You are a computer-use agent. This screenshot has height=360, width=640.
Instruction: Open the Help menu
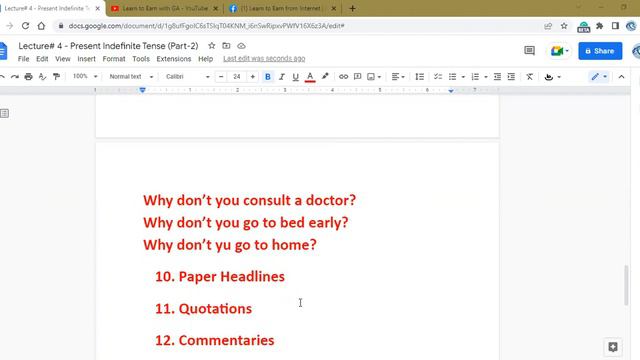coord(206,59)
